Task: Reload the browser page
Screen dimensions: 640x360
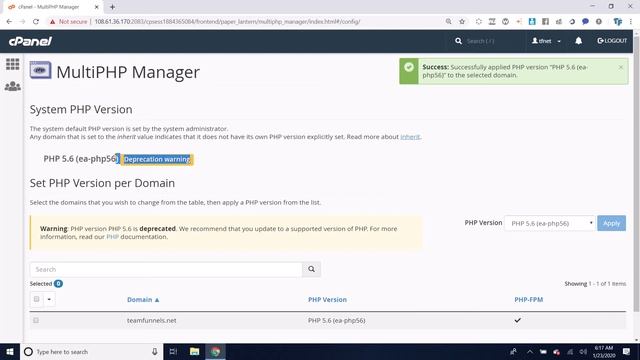Action: pyautogui.click(x=36, y=22)
